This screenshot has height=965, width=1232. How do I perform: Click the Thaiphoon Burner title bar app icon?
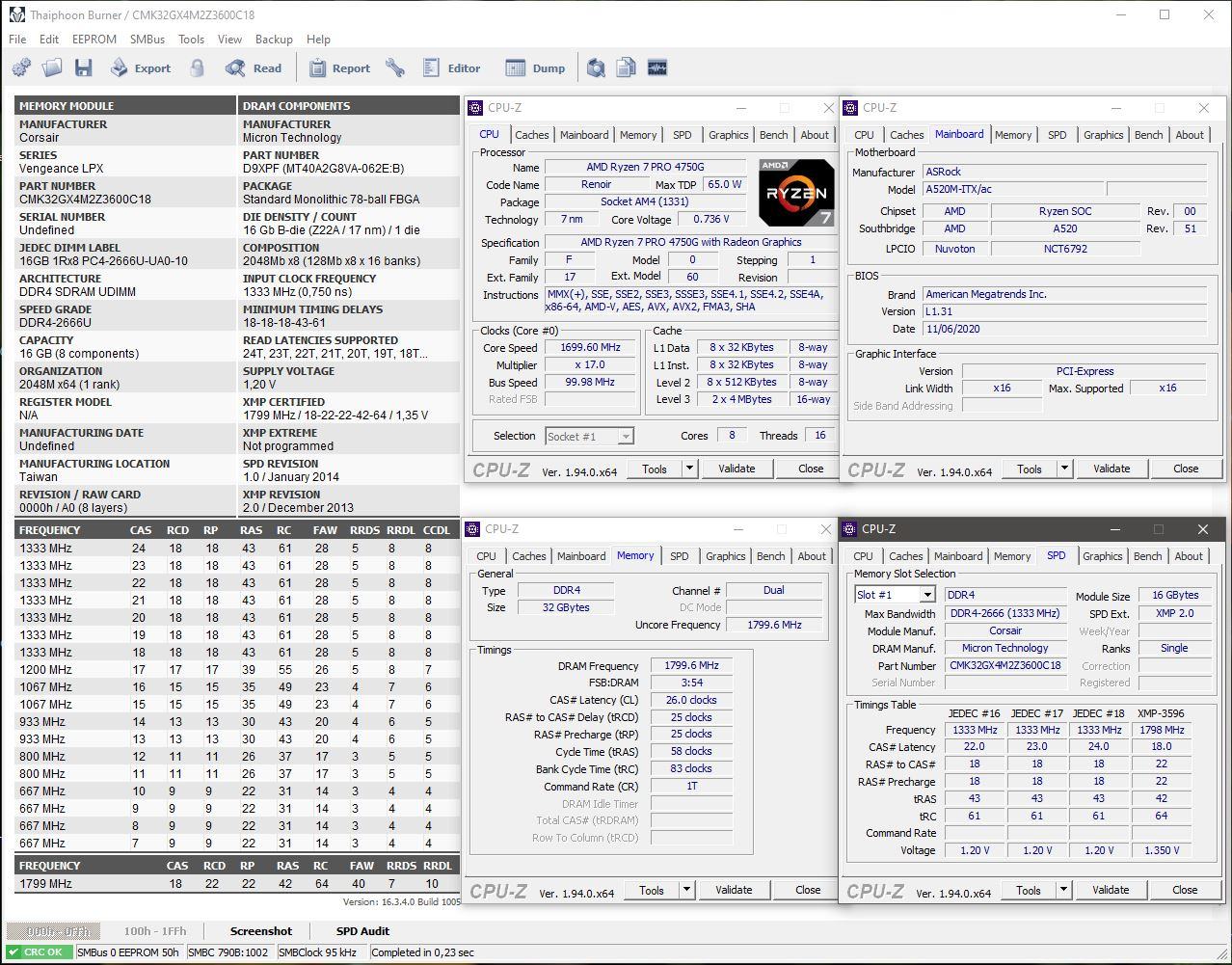tap(15, 15)
